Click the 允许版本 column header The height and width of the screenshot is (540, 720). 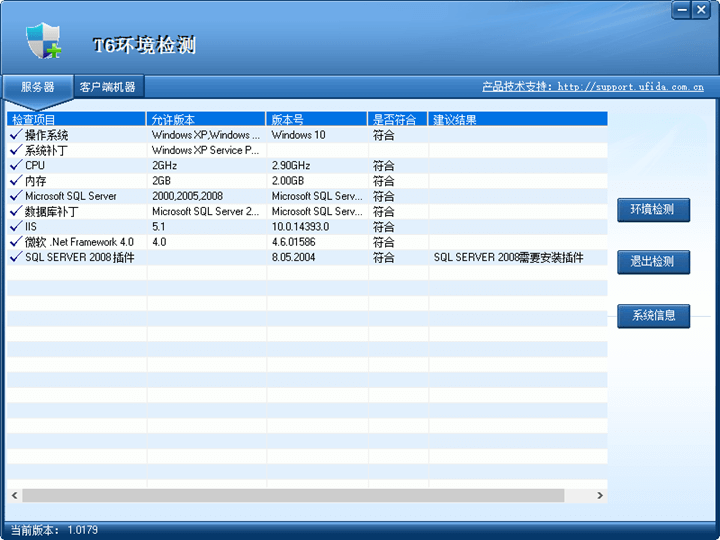click(x=206, y=119)
